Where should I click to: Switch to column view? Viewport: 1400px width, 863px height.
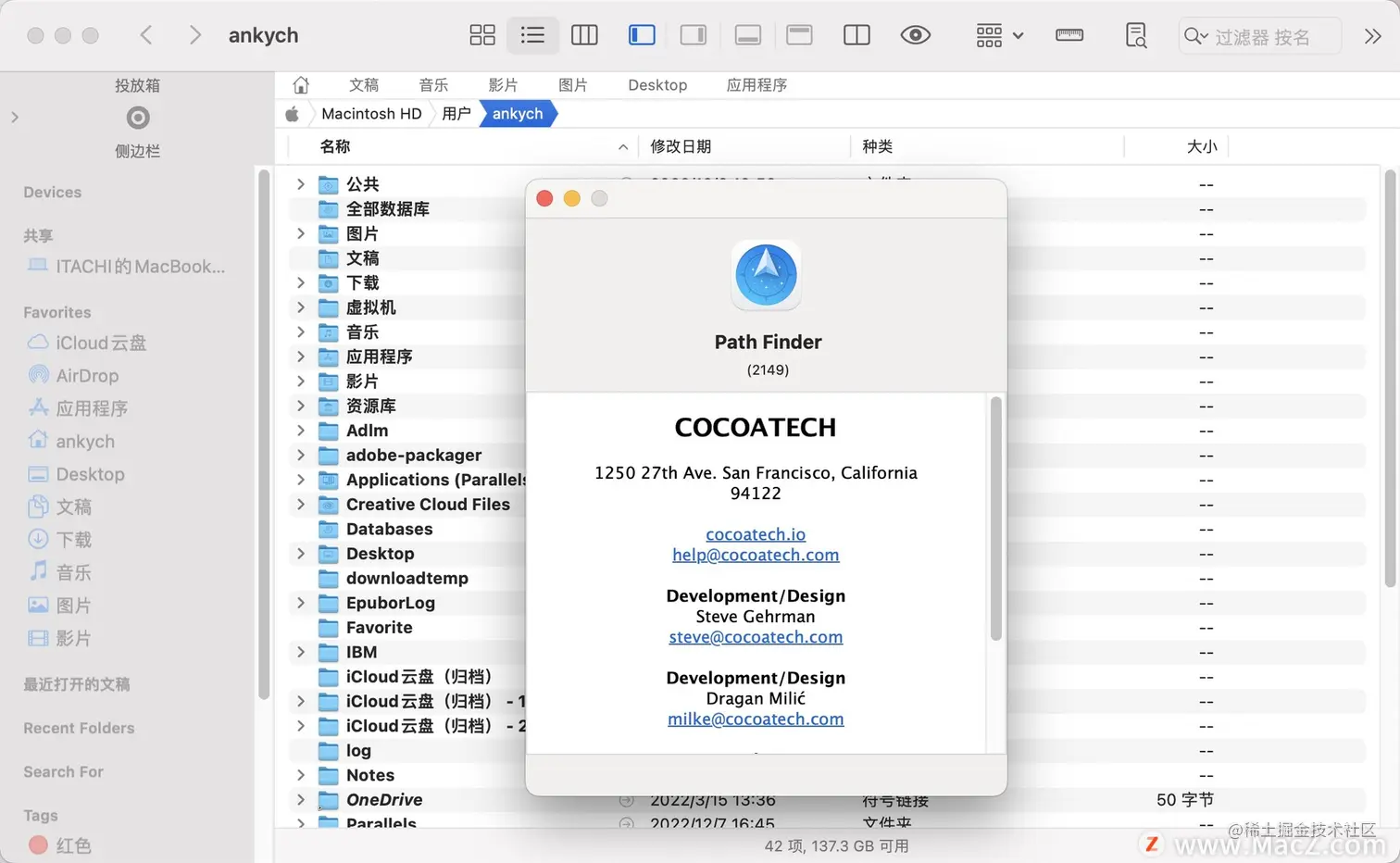coord(584,35)
